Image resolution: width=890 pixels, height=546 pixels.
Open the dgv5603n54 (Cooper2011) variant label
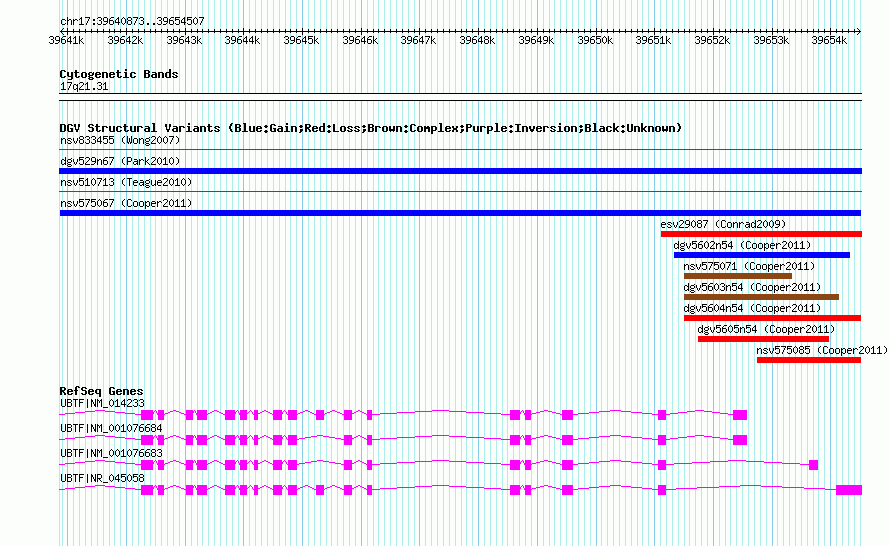753,287
